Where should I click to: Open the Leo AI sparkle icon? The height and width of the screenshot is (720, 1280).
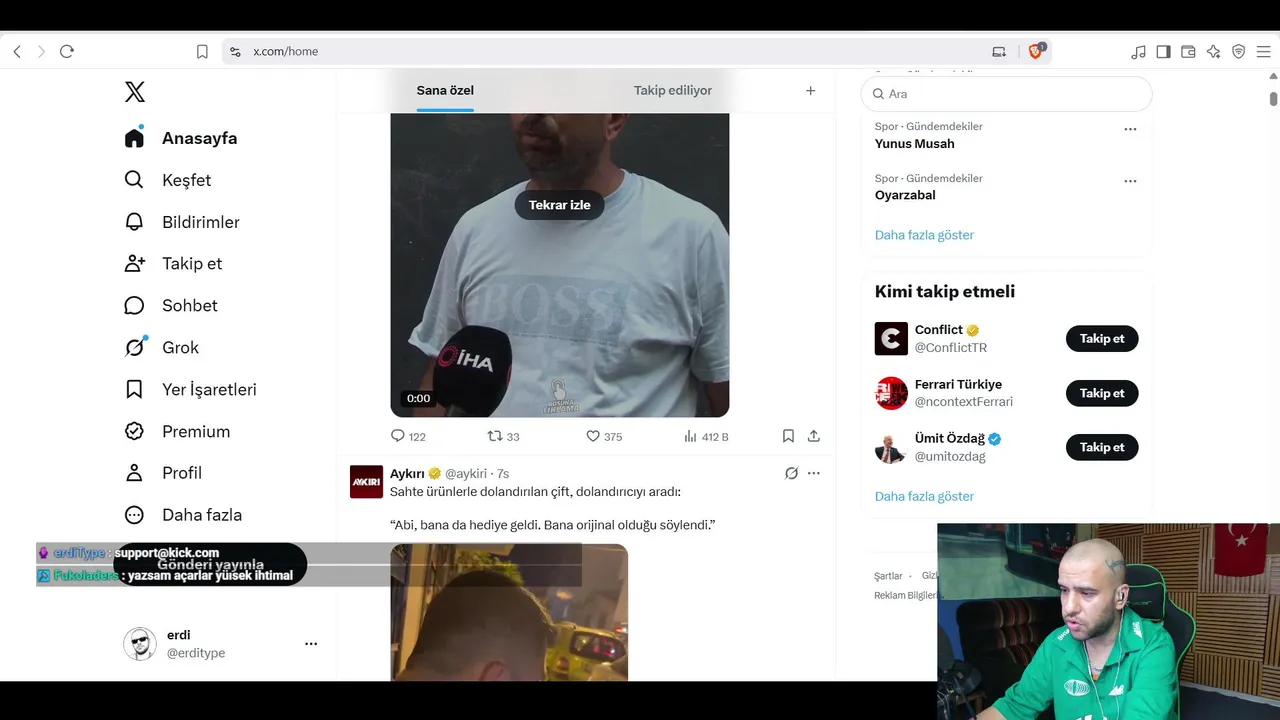pyautogui.click(x=1213, y=51)
